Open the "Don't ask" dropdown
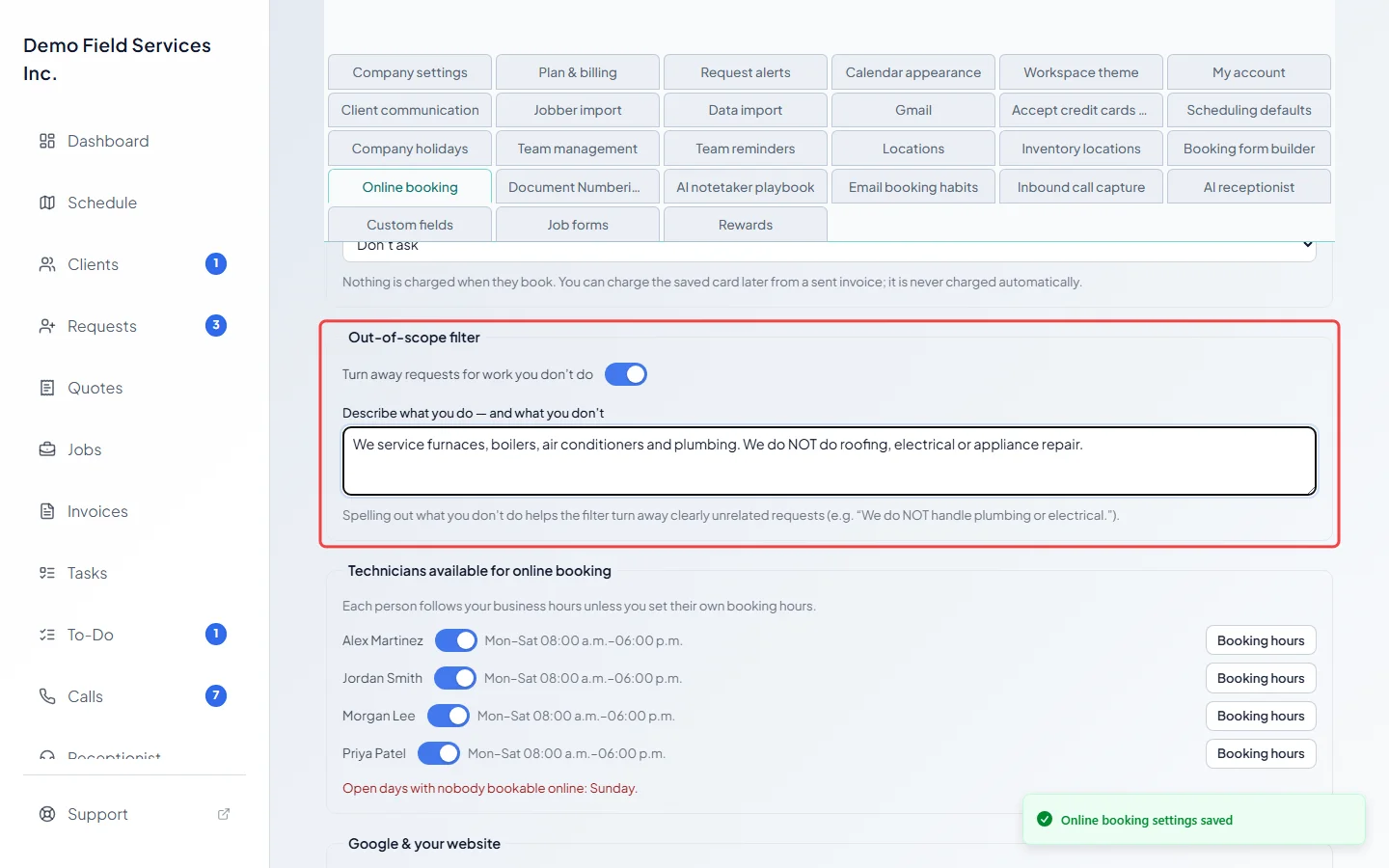 tap(830, 249)
